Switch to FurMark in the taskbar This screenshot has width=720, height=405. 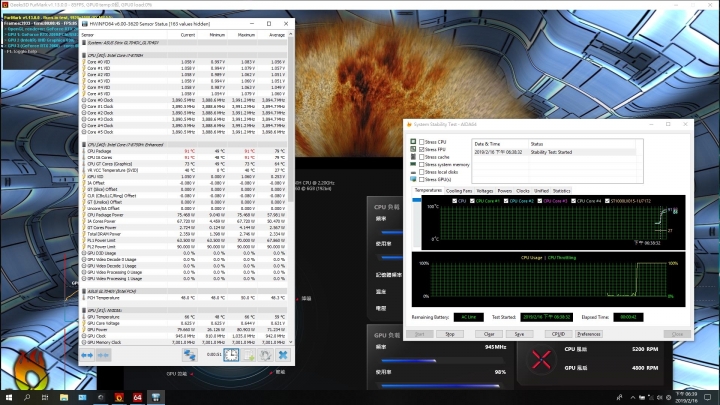pyautogui.click(x=119, y=397)
